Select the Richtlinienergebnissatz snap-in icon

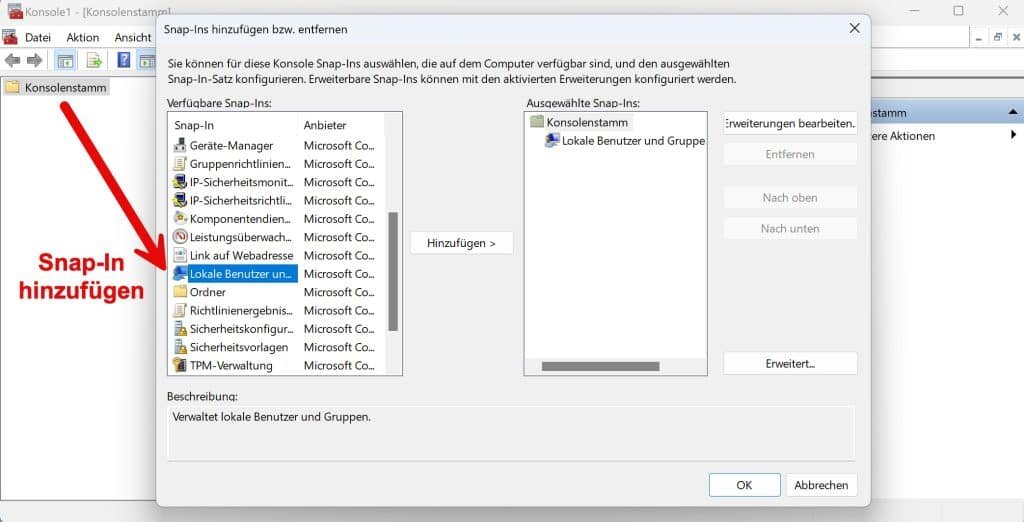(x=180, y=310)
